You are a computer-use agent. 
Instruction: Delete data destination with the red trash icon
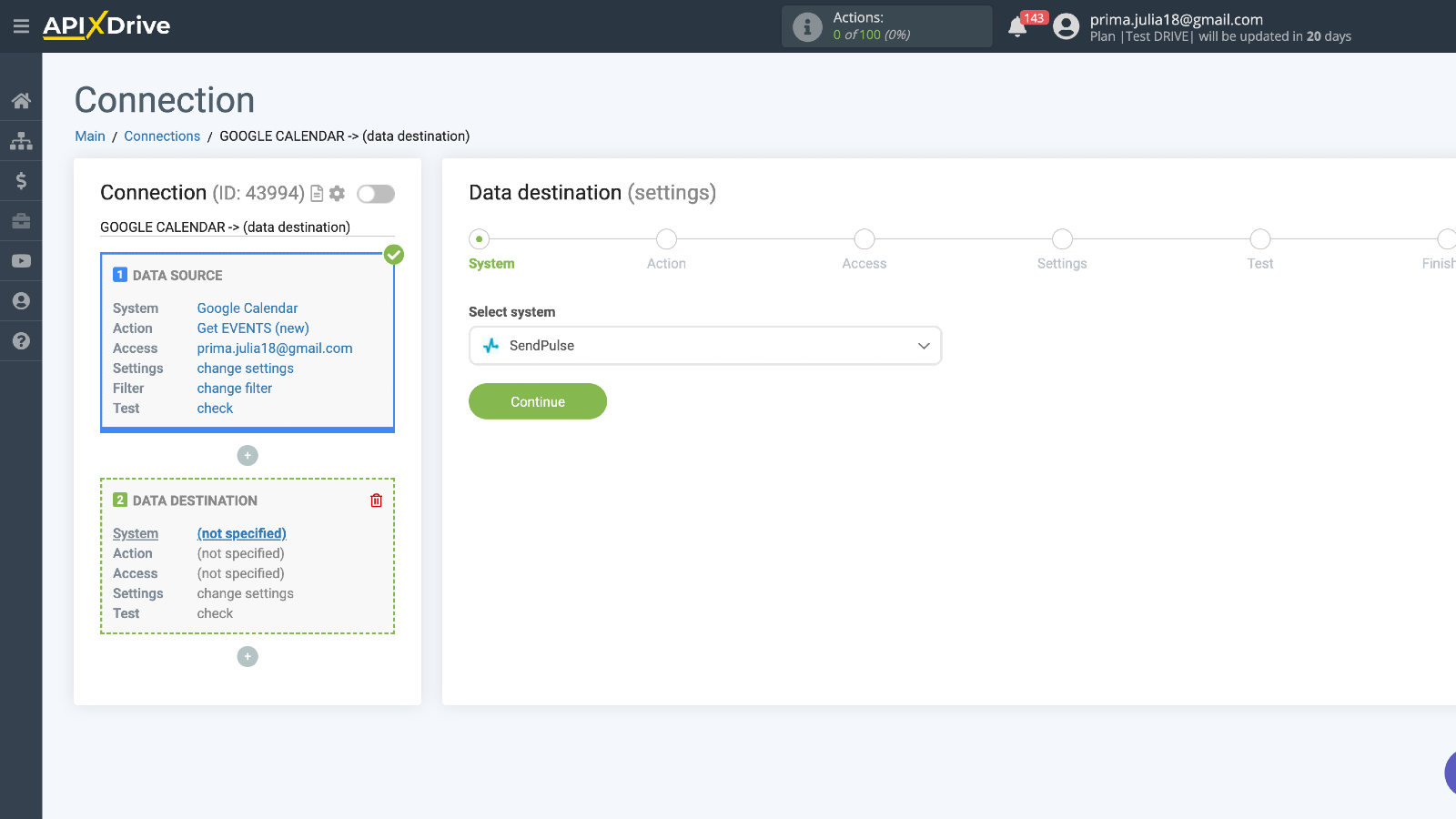[x=376, y=500]
